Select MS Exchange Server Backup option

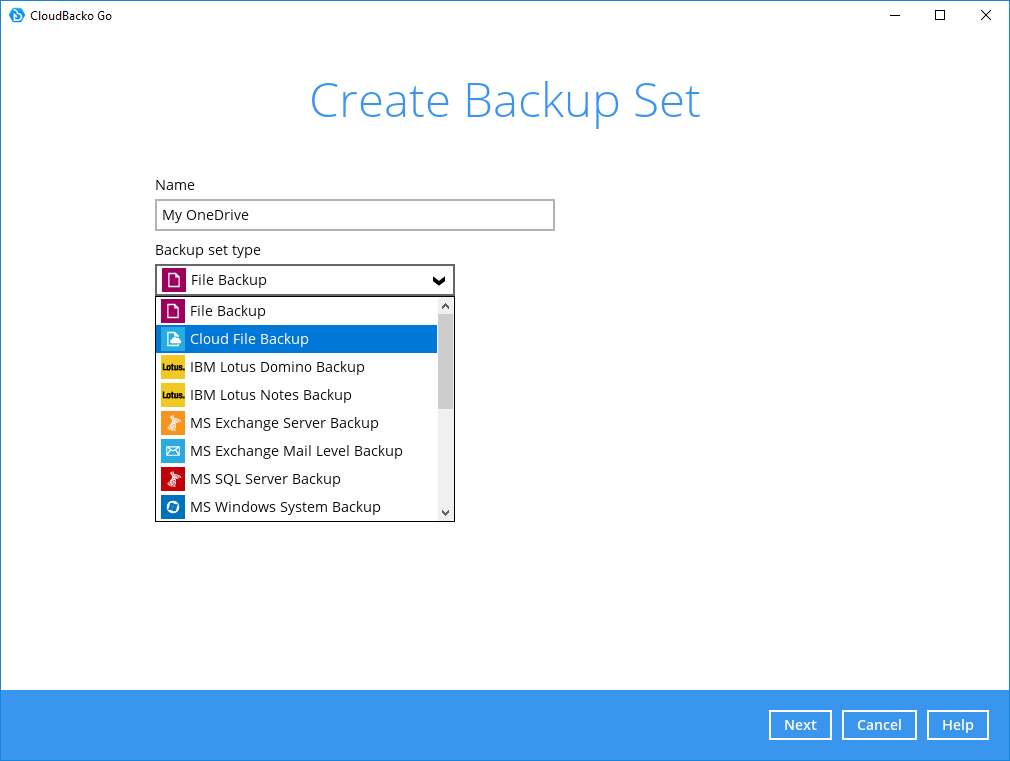pyautogui.click(x=296, y=423)
